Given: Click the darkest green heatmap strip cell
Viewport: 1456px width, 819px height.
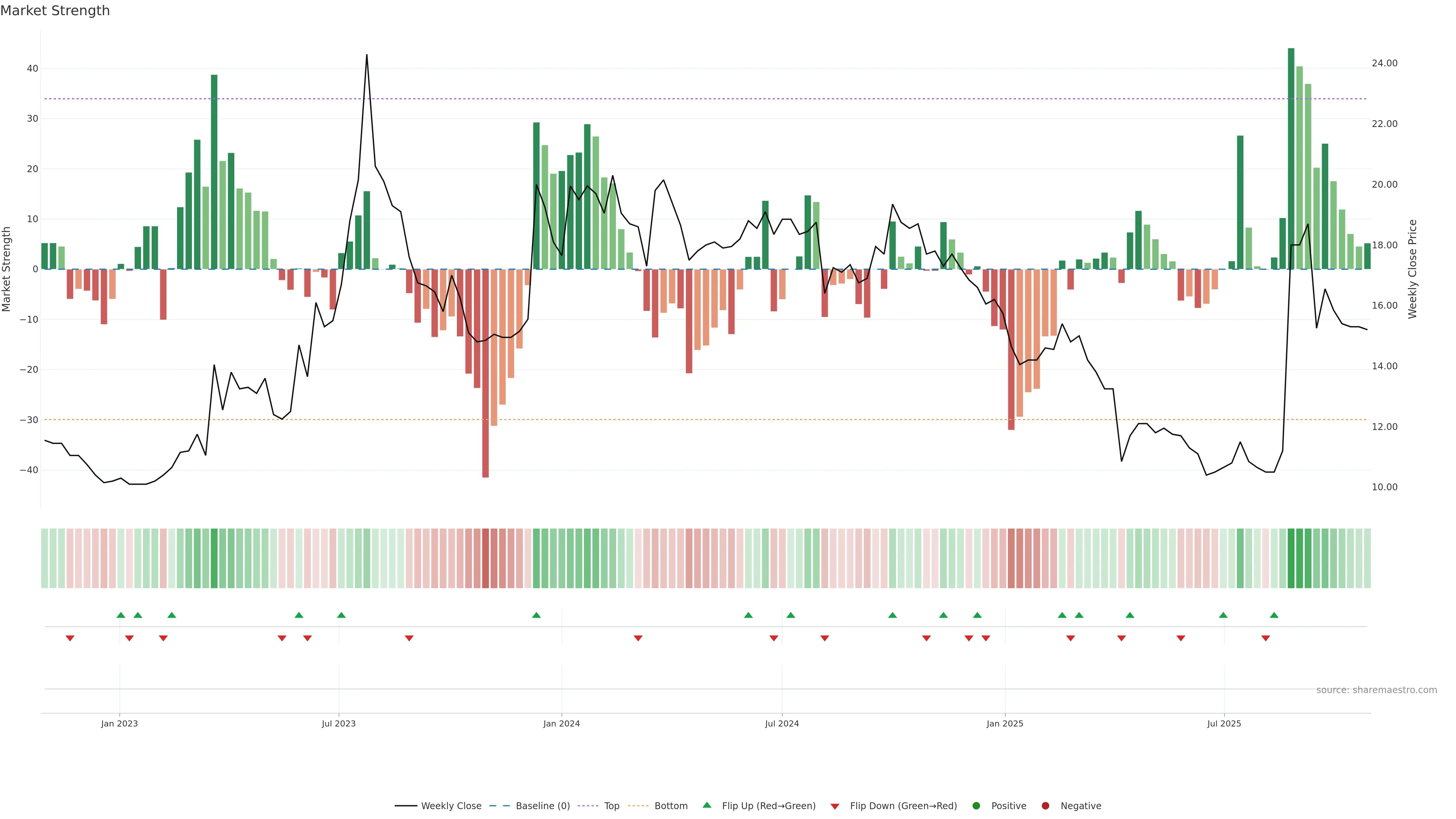Looking at the screenshot, I should point(1291,559).
